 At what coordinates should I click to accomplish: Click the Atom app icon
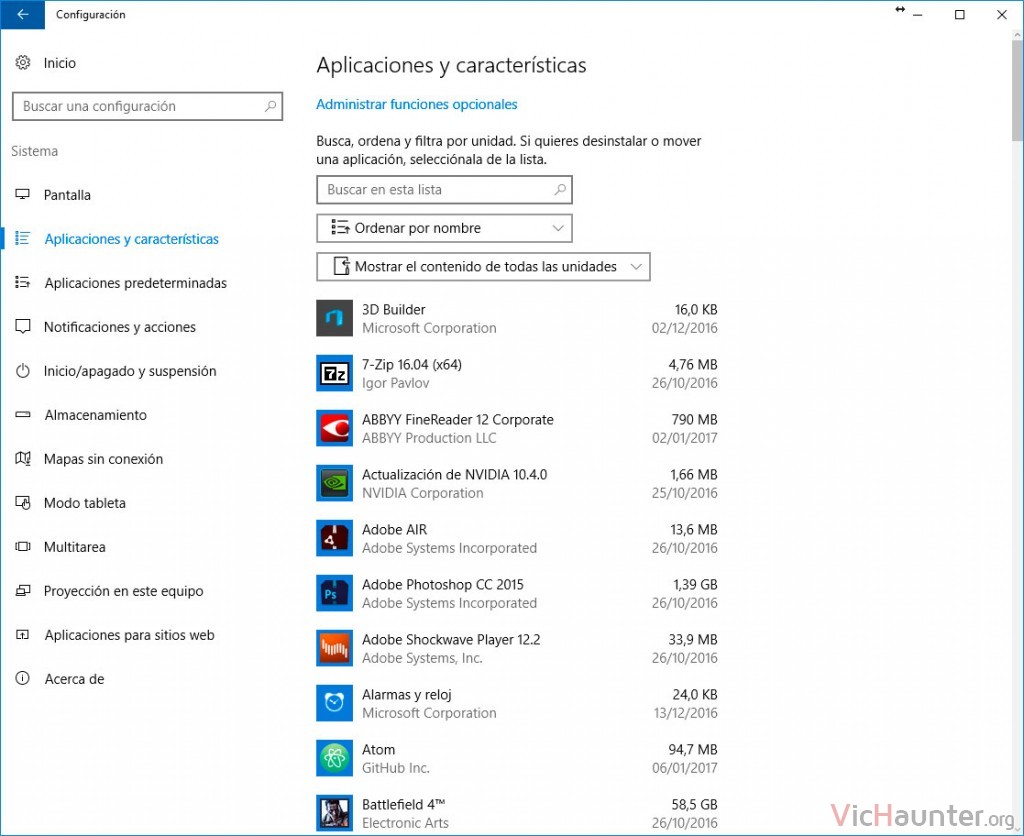pos(334,758)
